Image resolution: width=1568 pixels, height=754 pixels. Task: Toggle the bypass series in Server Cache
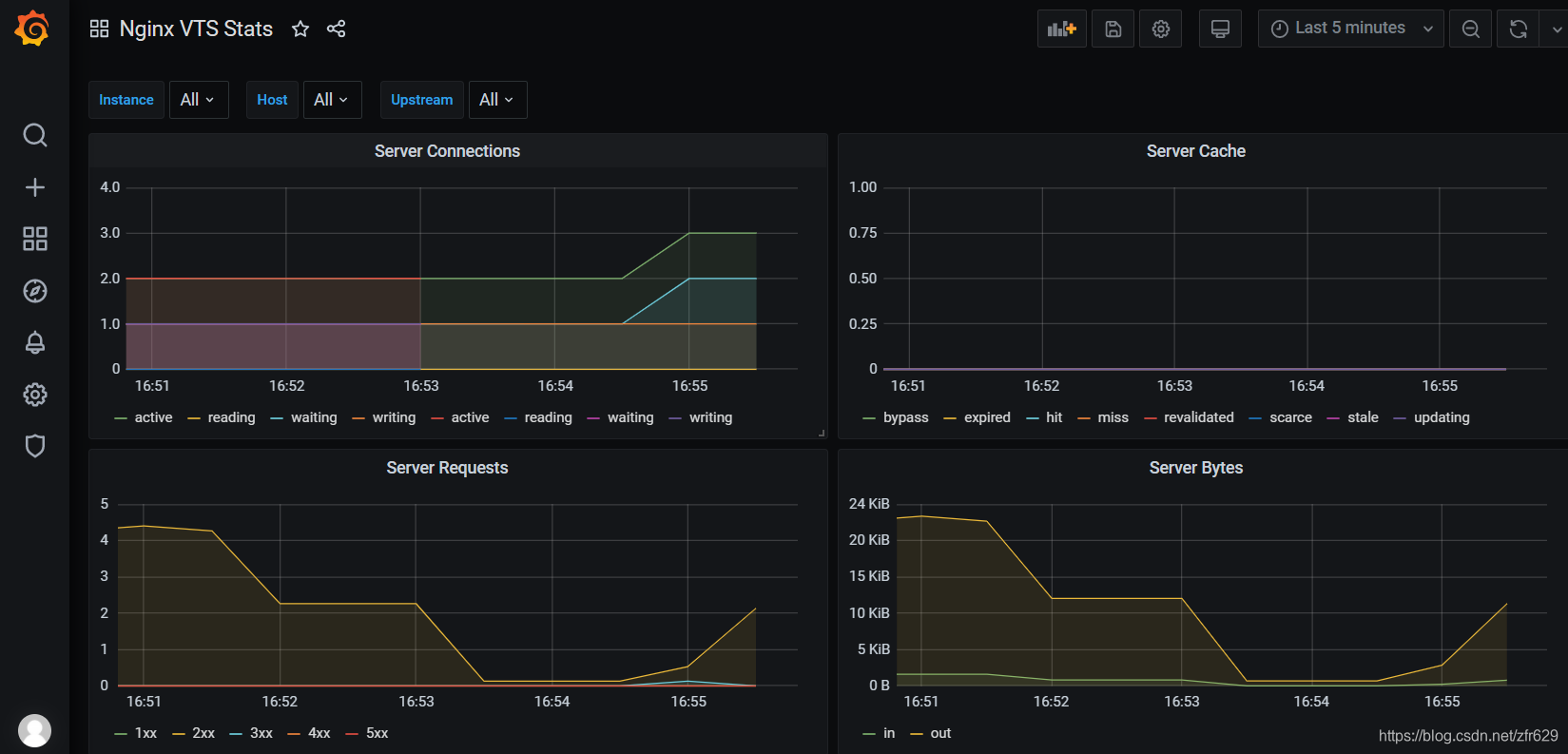coord(905,417)
